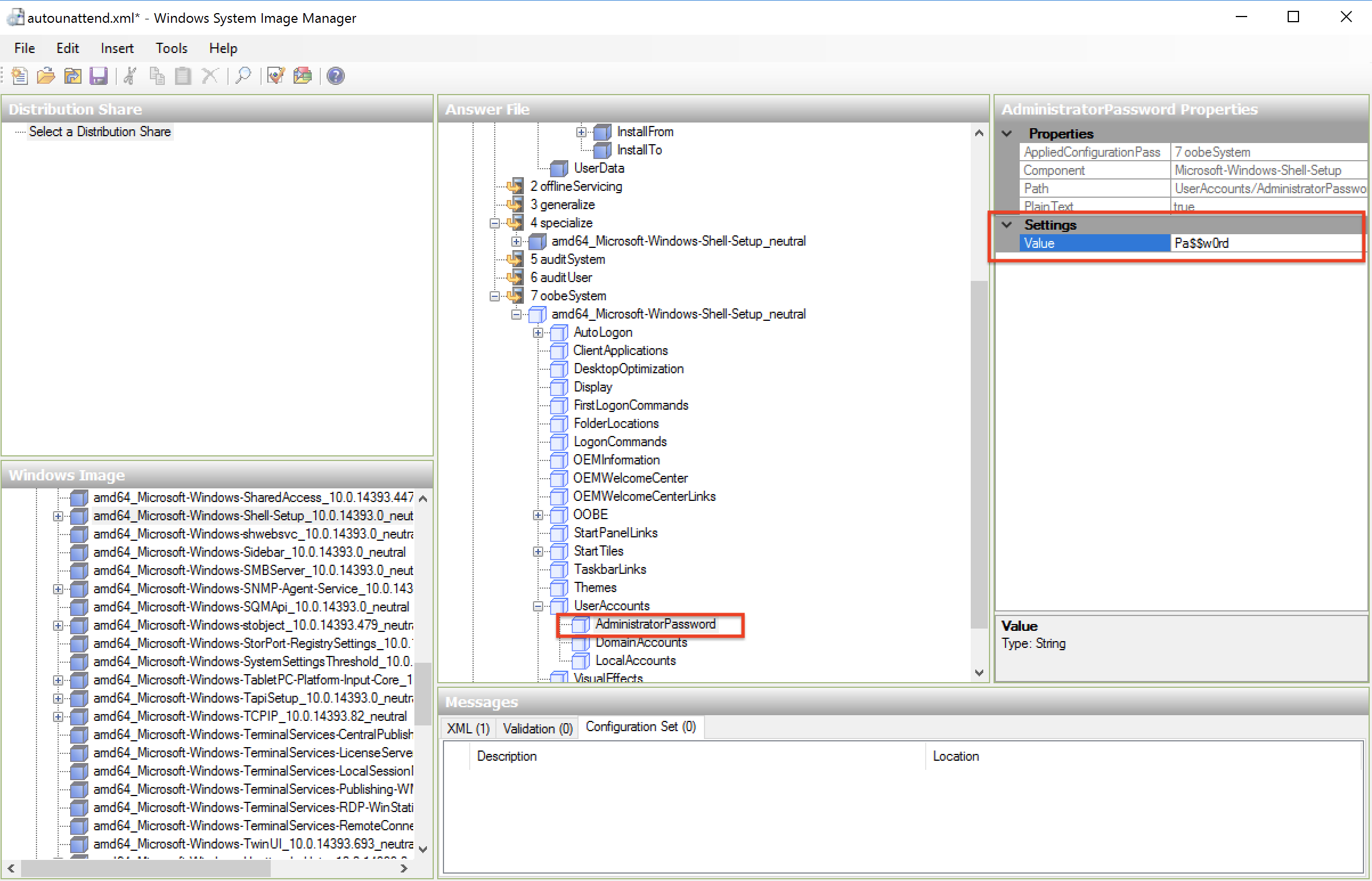The width and height of the screenshot is (1372, 881).
Task: Select the AdministratorPassword node
Action: [x=656, y=624]
